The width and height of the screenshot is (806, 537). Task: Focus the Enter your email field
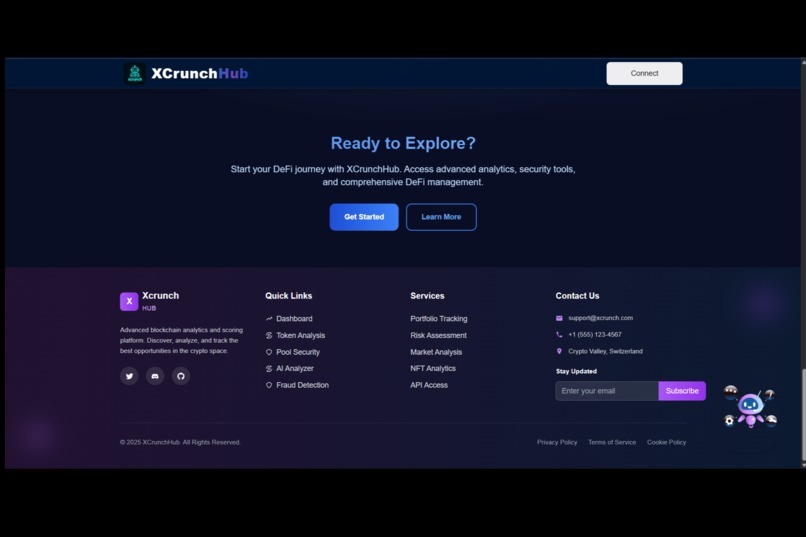(607, 391)
